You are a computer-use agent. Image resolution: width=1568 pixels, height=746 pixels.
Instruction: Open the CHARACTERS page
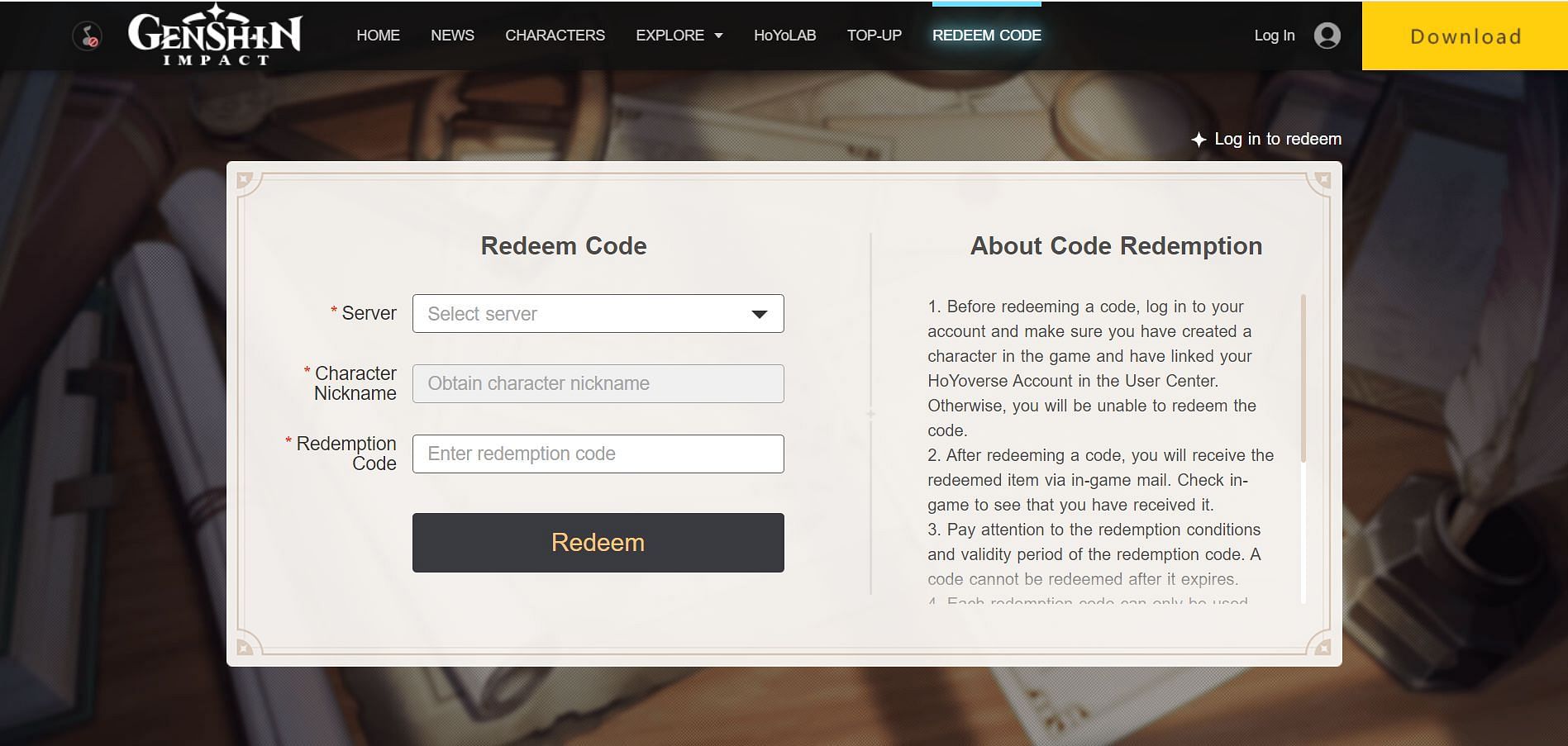coord(555,36)
